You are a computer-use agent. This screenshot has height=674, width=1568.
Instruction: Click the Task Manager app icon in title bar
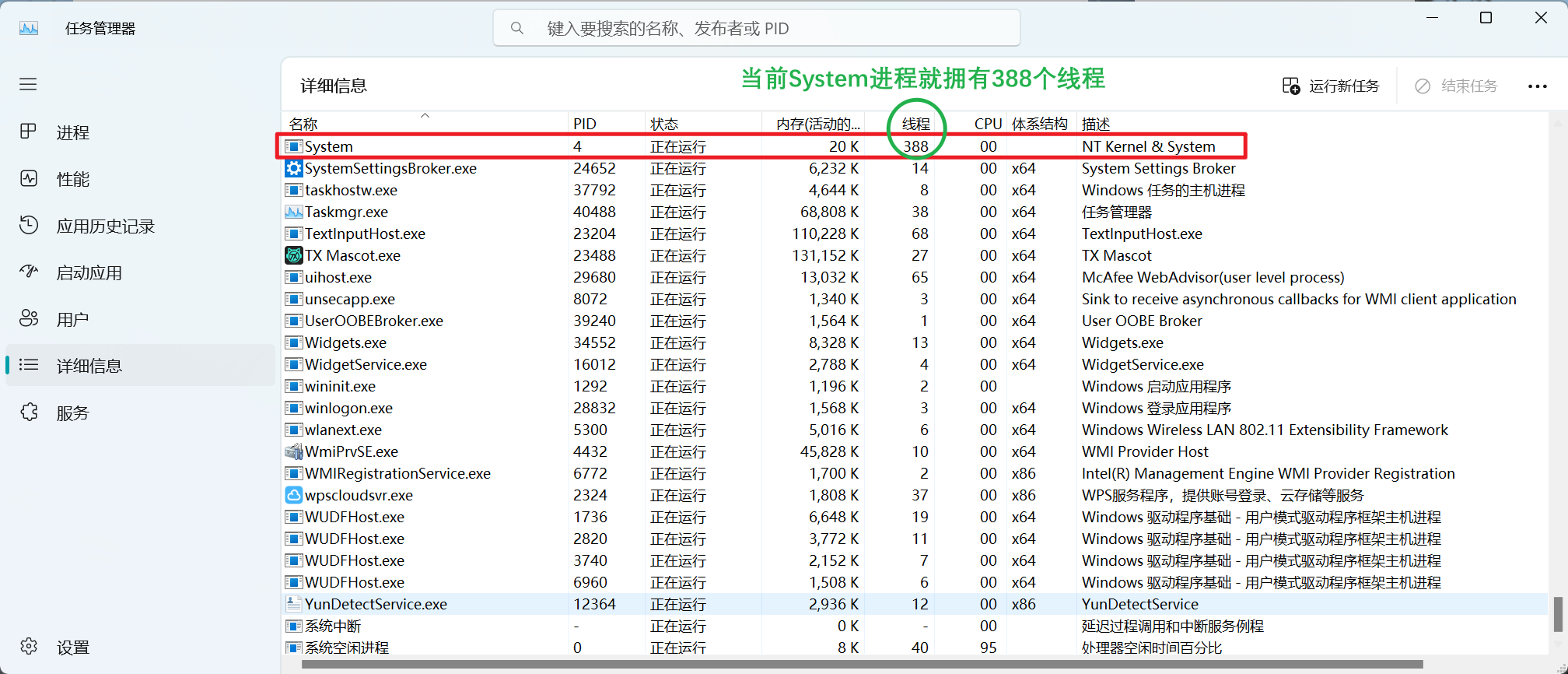(29, 29)
